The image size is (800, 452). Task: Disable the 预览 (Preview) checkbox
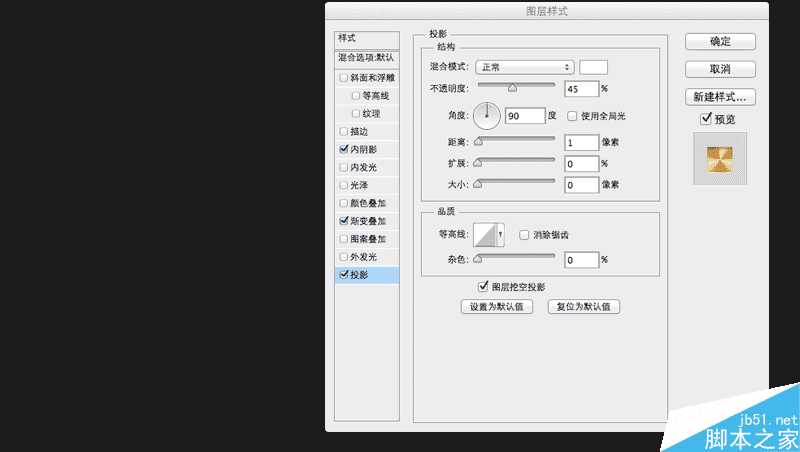click(706, 119)
